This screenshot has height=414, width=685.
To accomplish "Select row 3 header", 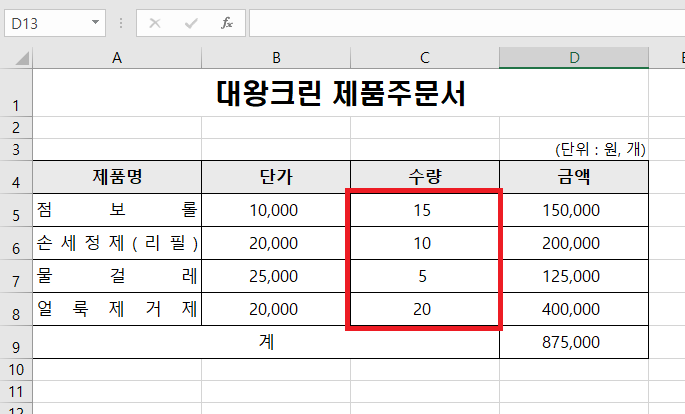I will tap(16, 150).
